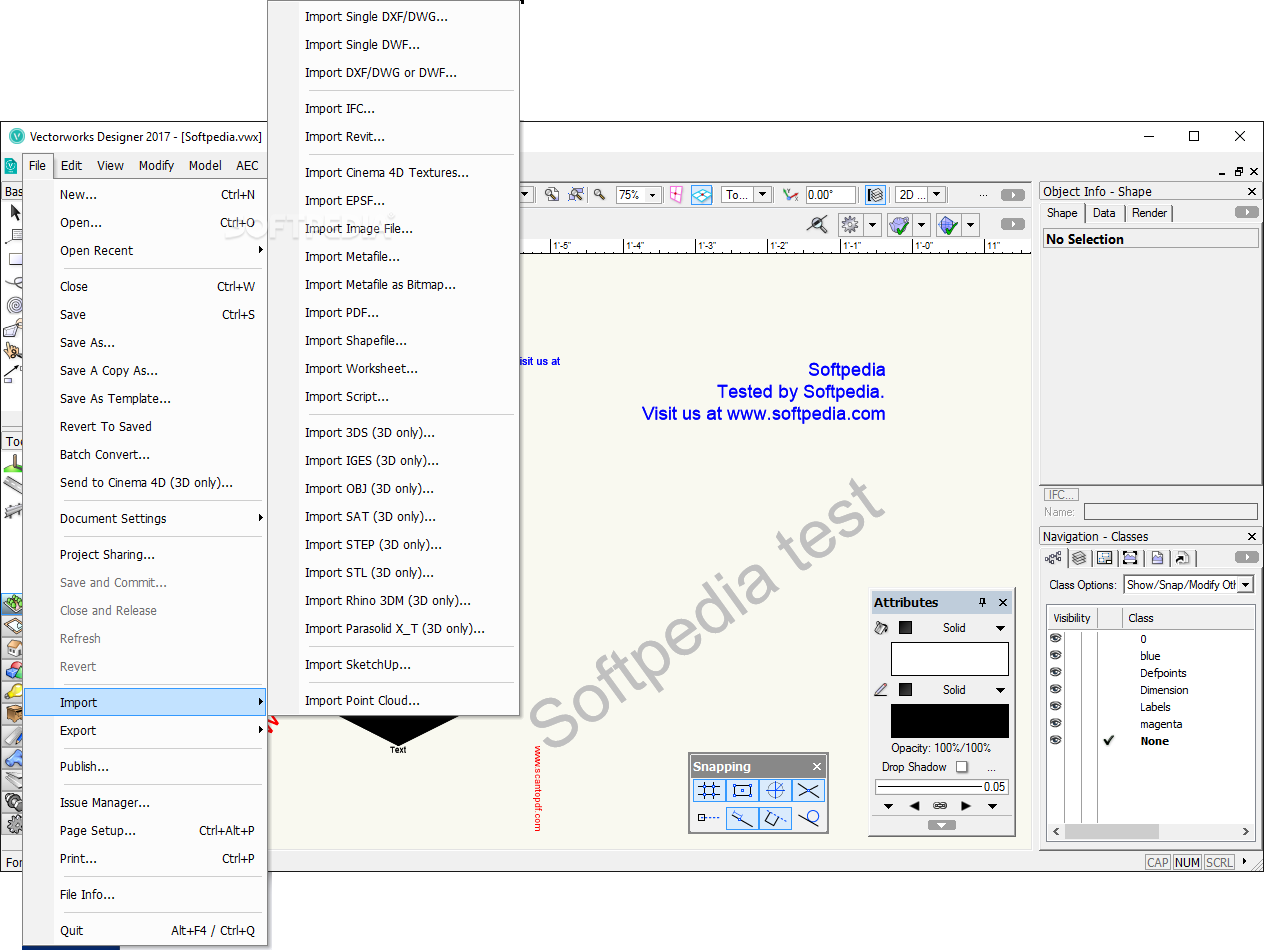The height and width of the screenshot is (950, 1264).
Task: Open the 2D projection dropdown
Action: [936, 195]
